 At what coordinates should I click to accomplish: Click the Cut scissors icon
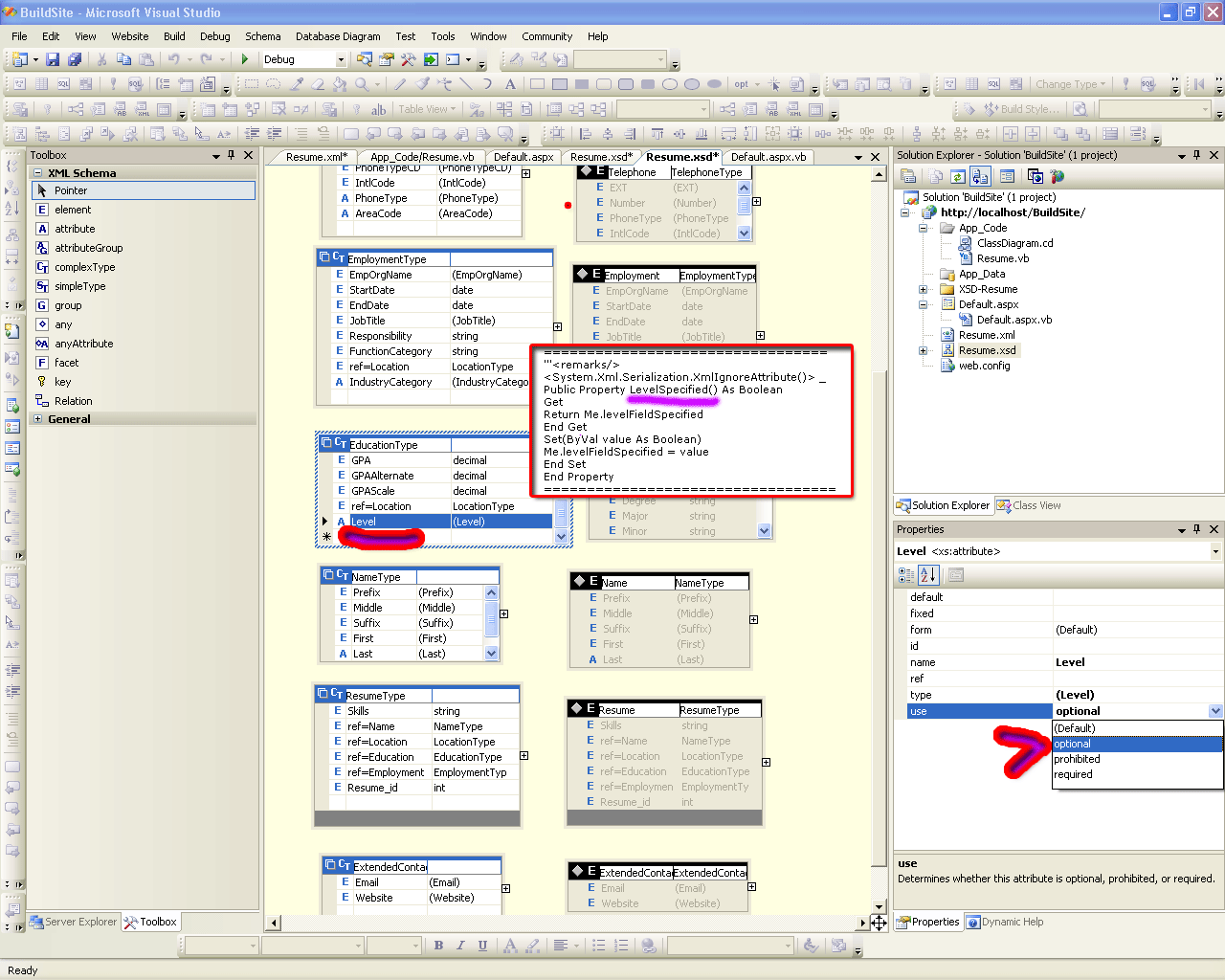point(101,59)
